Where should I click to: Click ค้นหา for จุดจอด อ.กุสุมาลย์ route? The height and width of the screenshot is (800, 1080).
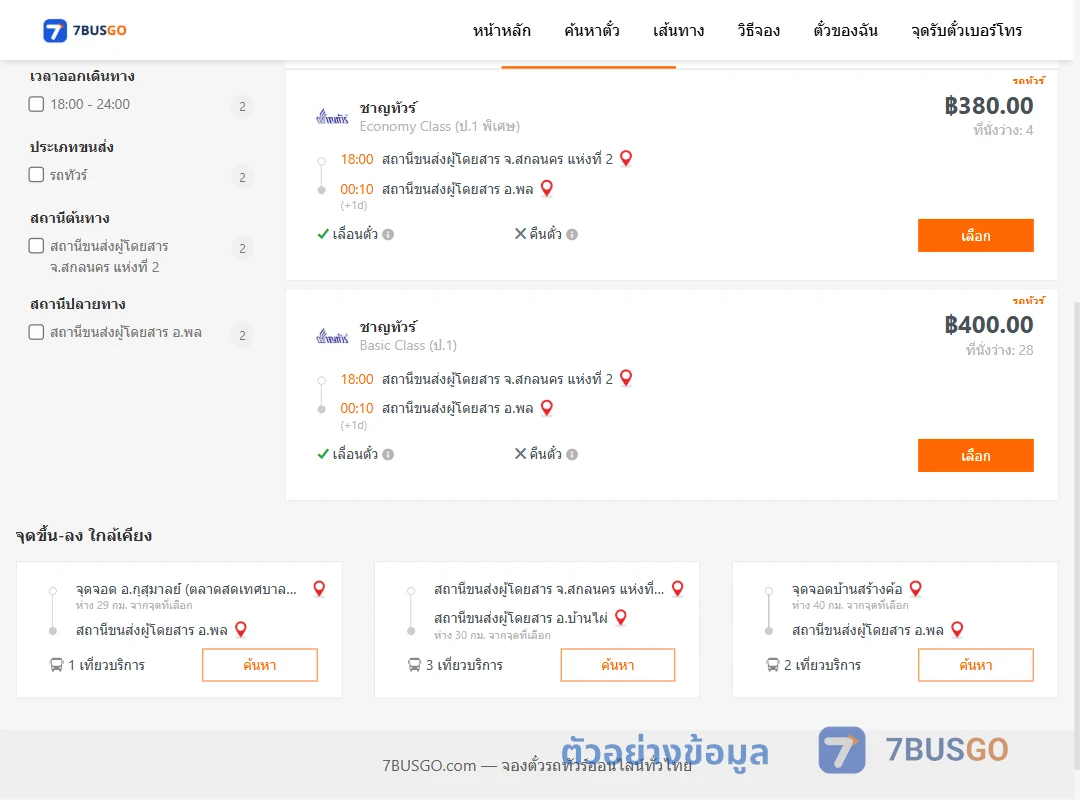260,665
